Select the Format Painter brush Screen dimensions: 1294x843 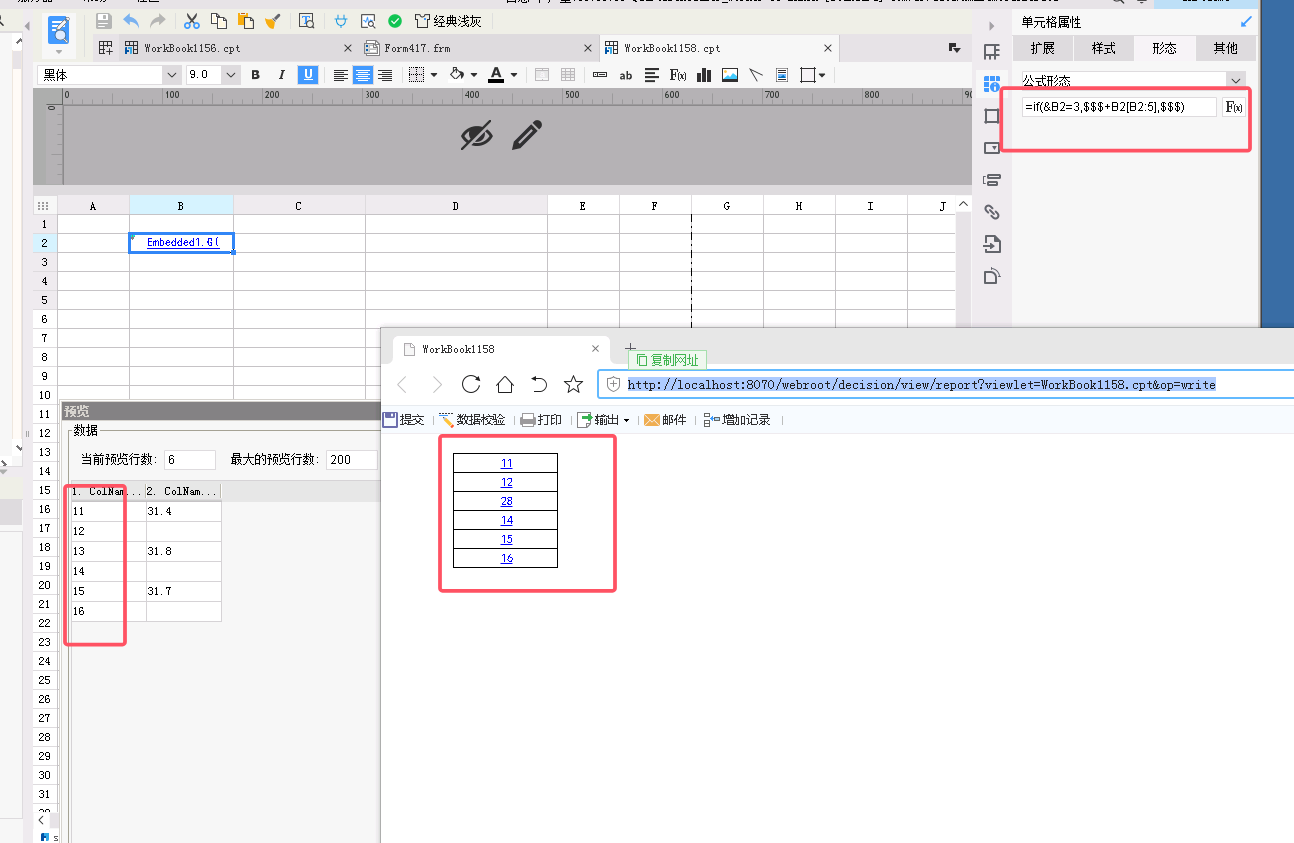(271, 20)
